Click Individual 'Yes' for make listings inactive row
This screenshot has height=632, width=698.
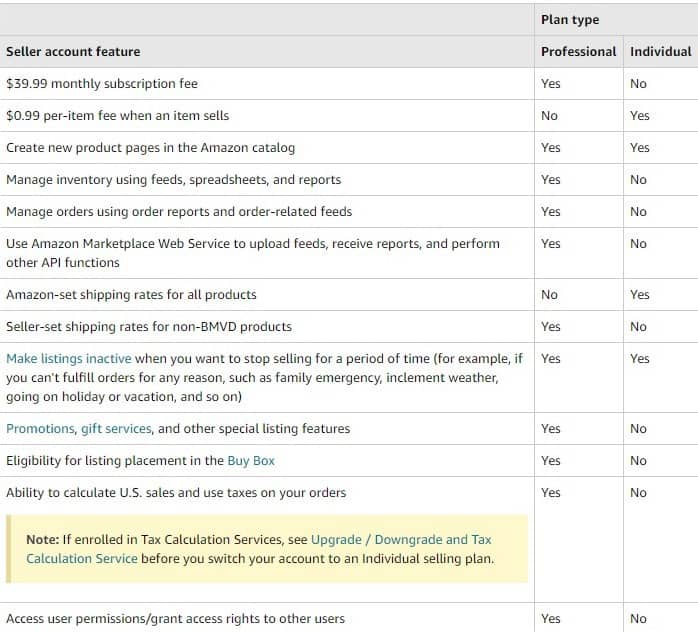(640, 359)
